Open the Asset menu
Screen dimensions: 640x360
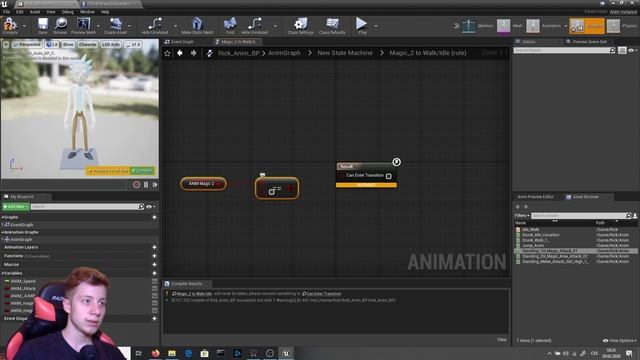pos(35,12)
